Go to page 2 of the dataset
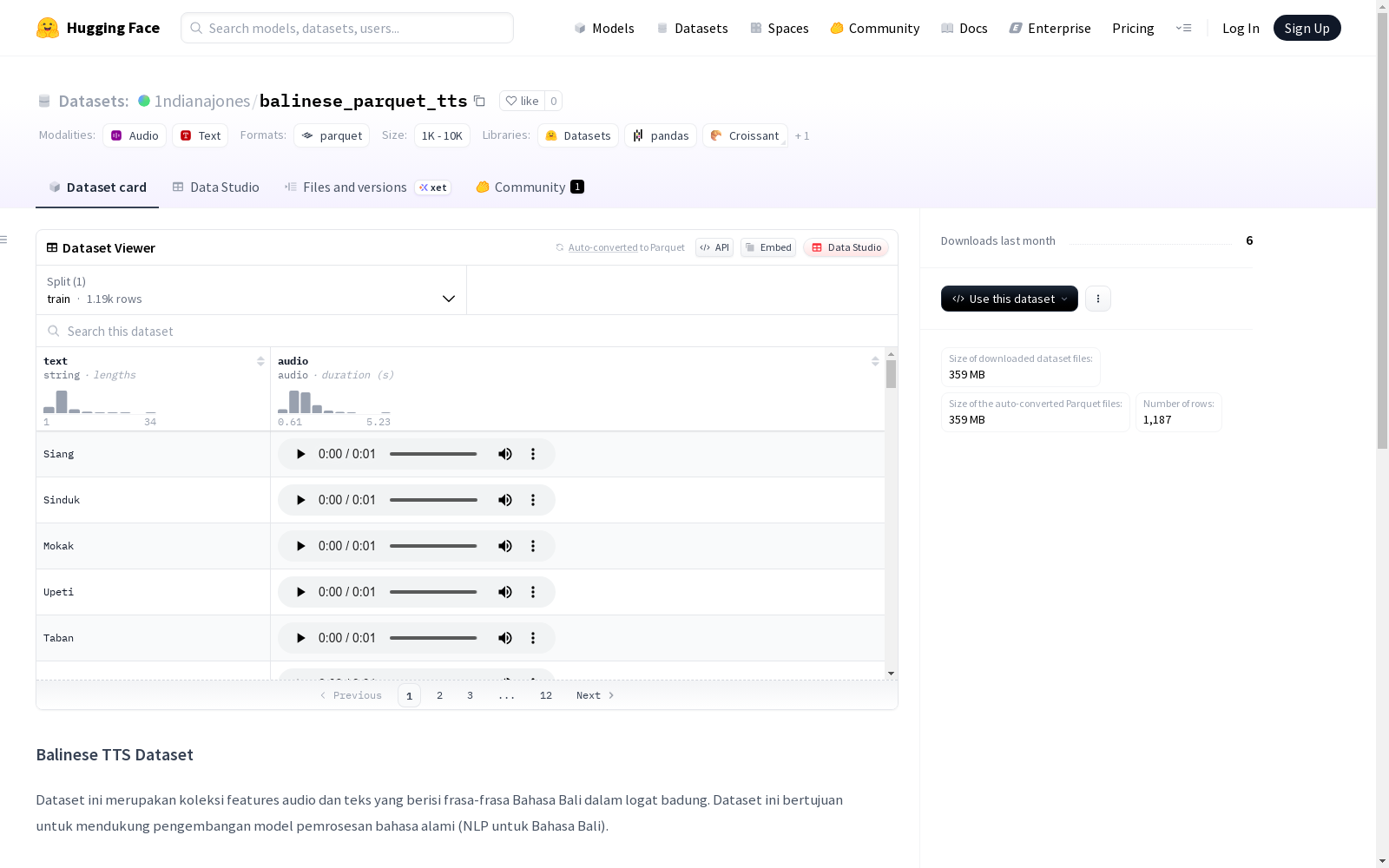 (440, 695)
